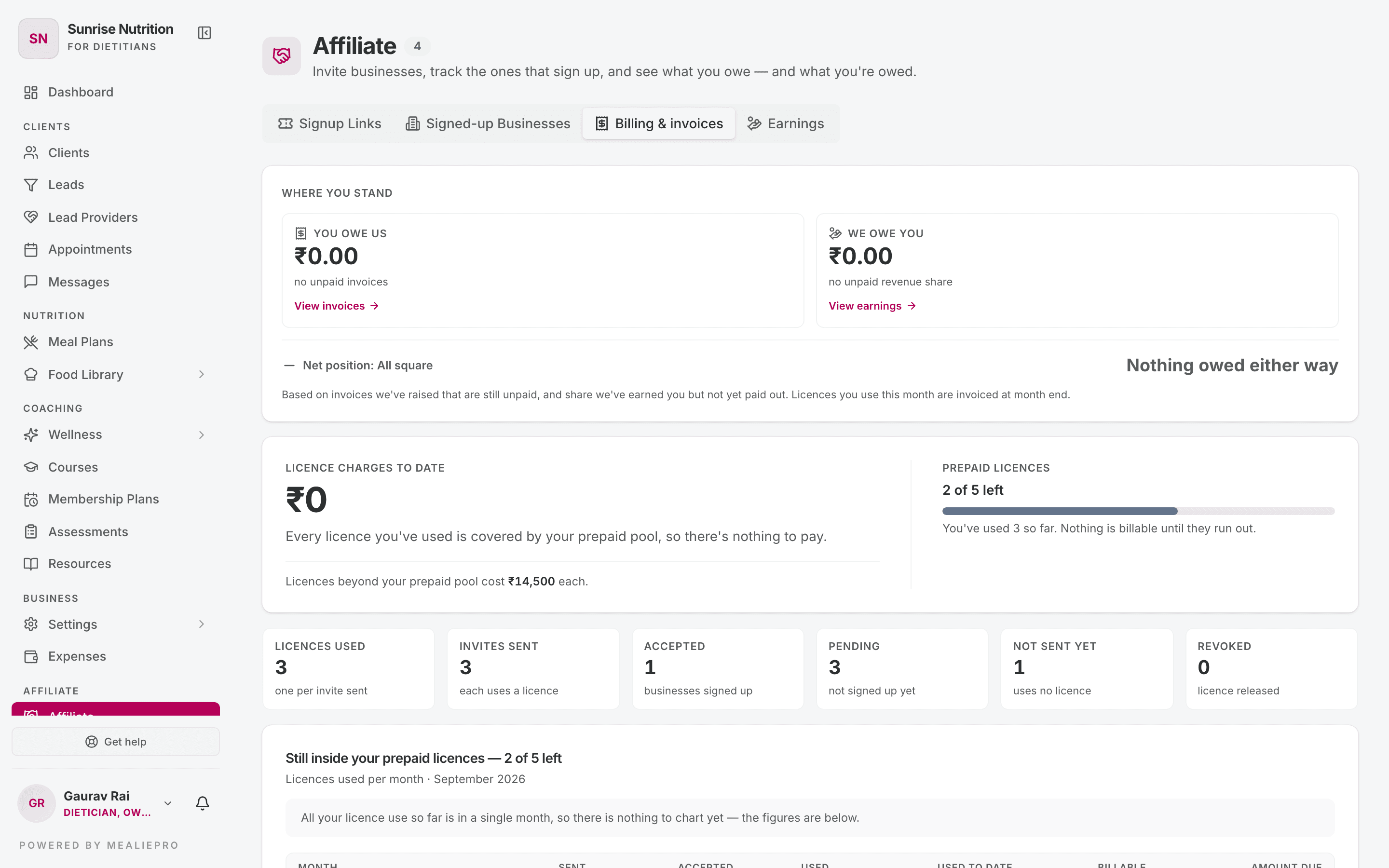The width and height of the screenshot is (1389, 868).
Task: Click the Get help button
Action: (115, 742)
